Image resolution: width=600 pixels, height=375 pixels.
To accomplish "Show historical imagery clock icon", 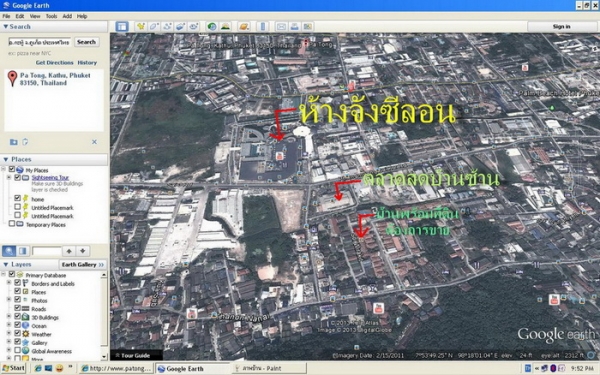I will (x=212, y=26).
